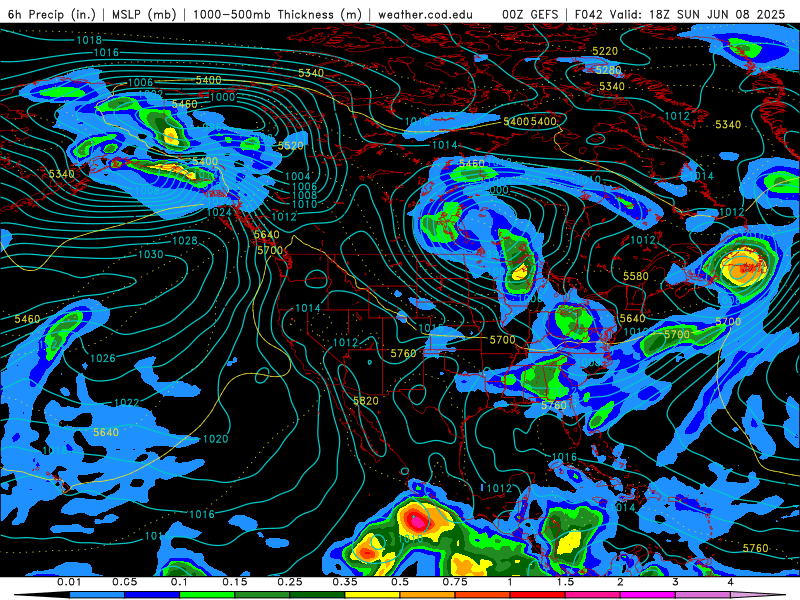Click the weather.cod.edu site text

[425, 14]
